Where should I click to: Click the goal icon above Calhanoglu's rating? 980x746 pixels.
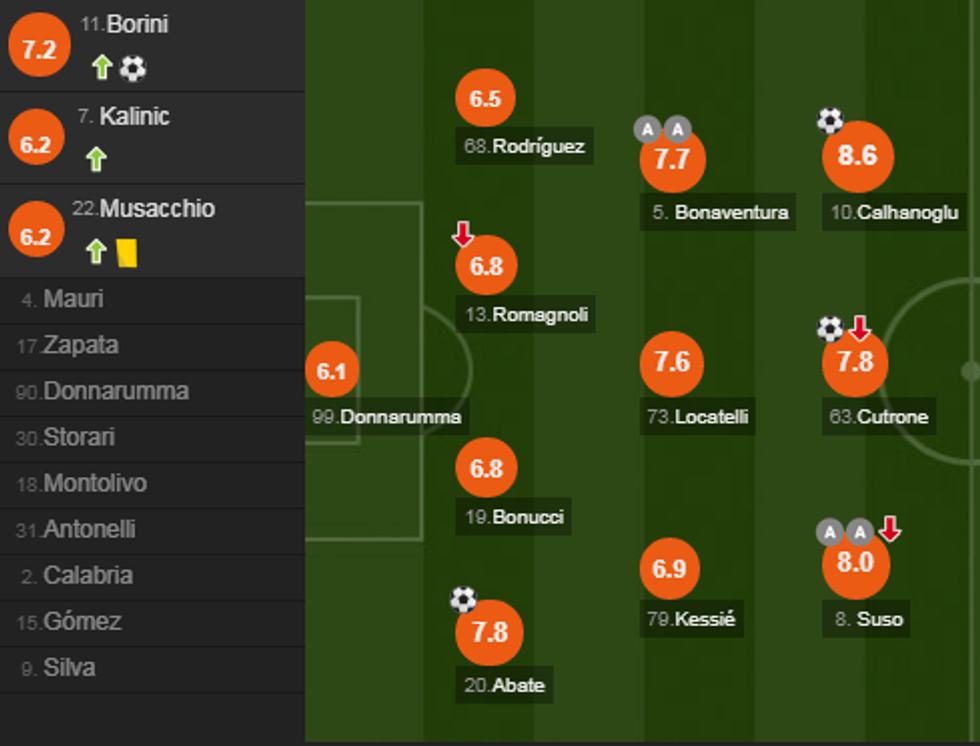pyautogui.click(x=830, y=121)
